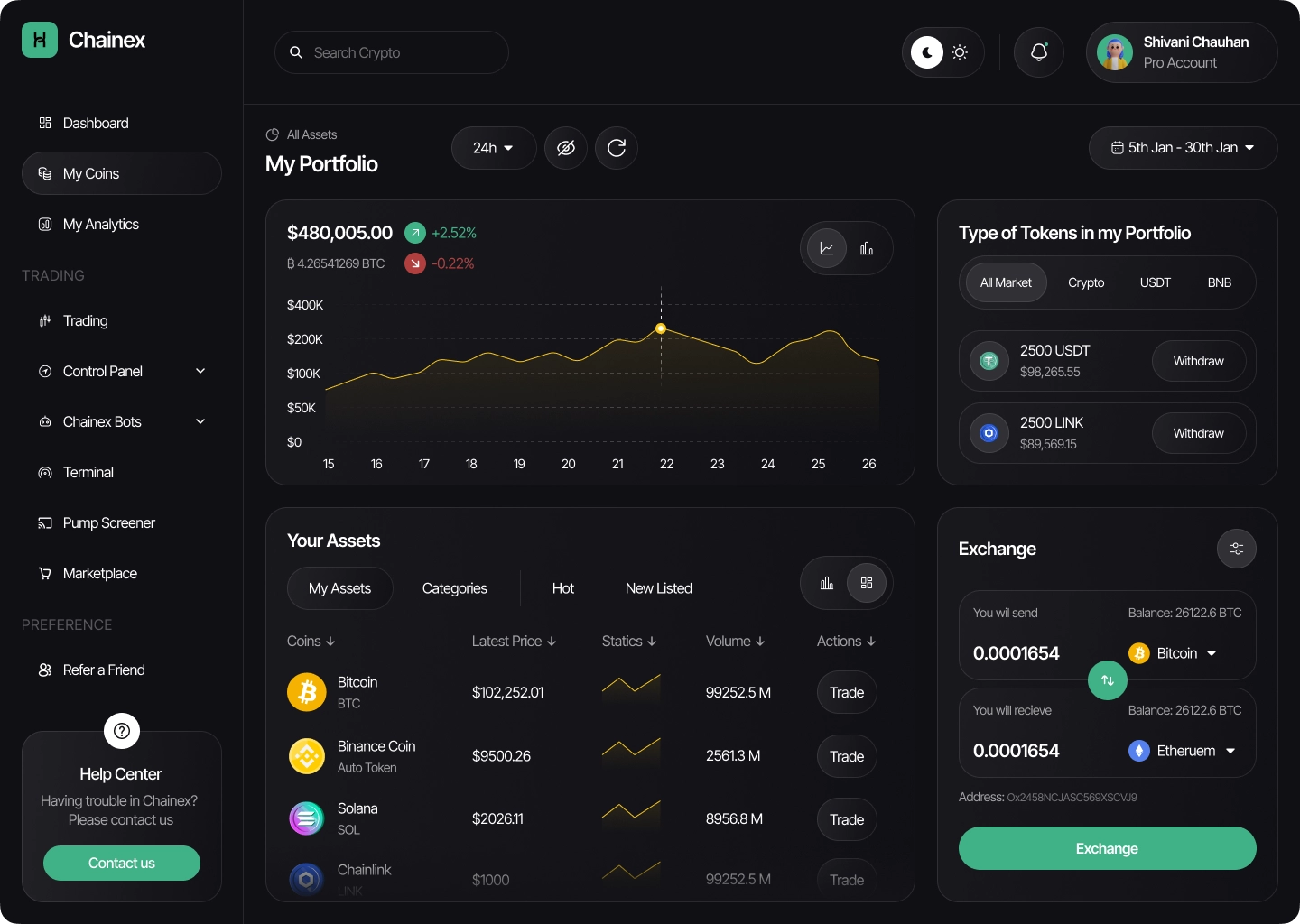Click the Chainex logo icon
The height and width of the screenshot is (924, 1300).
point(40,40)
